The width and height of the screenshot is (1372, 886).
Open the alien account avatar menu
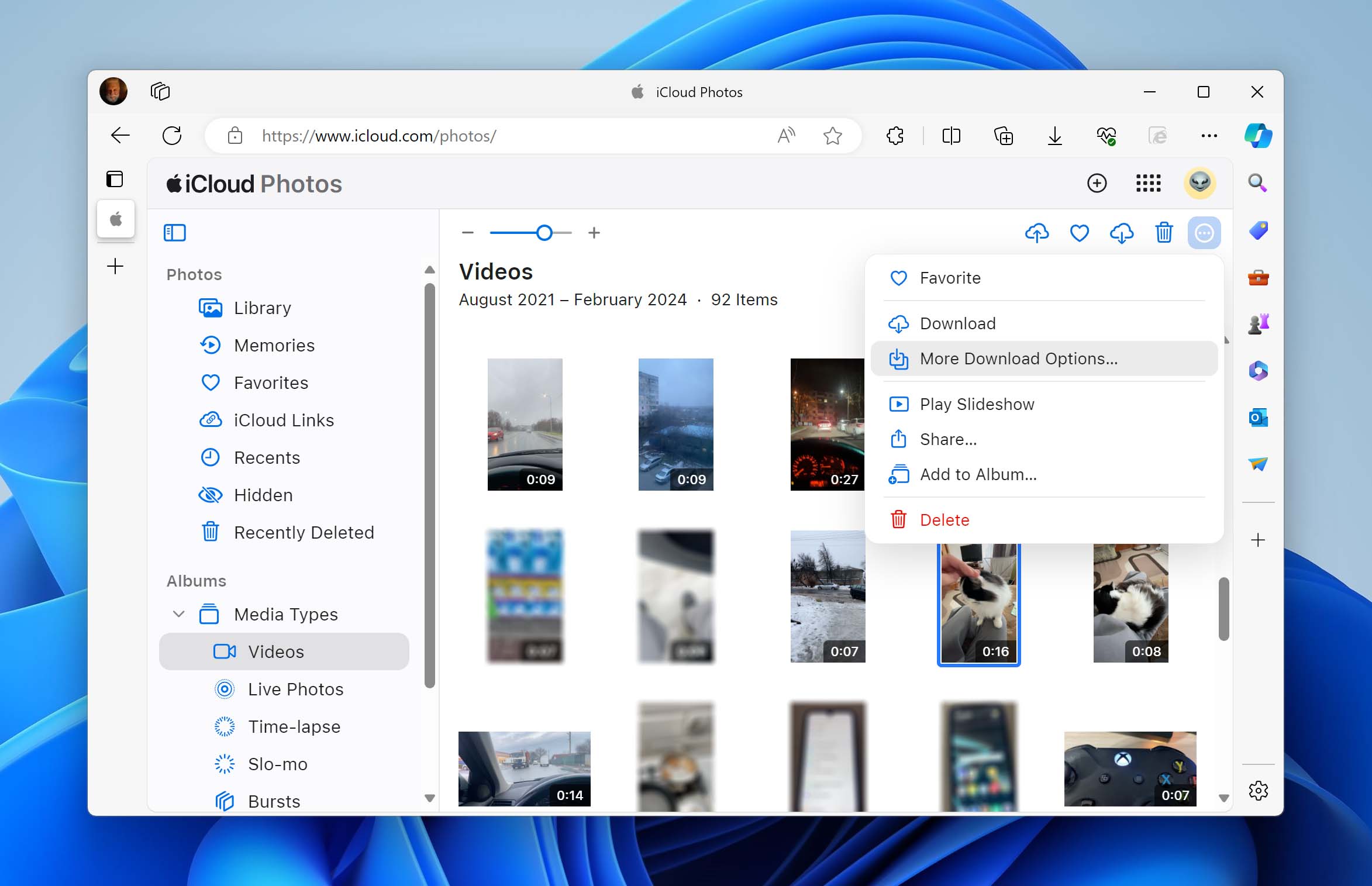coord(1199,183)
